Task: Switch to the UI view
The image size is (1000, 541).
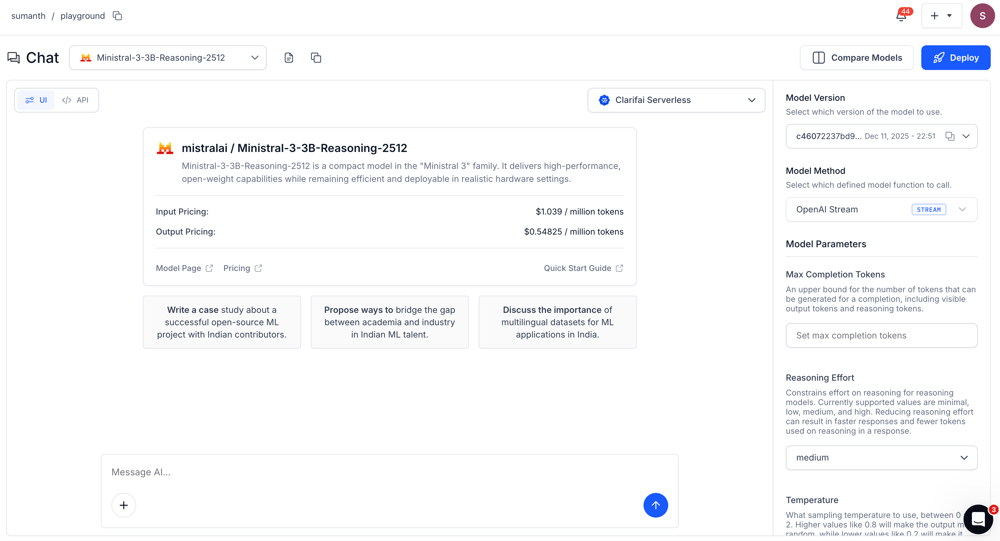Action: point(36,100)
